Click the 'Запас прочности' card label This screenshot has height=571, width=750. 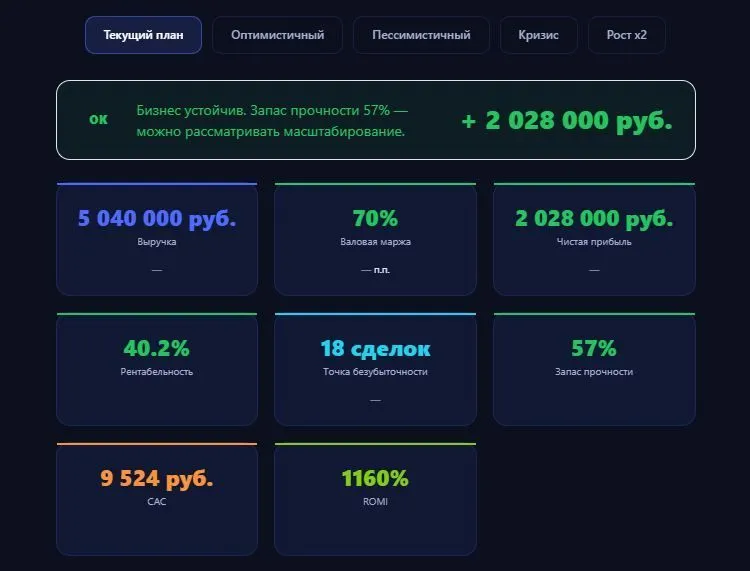[594, 372]
